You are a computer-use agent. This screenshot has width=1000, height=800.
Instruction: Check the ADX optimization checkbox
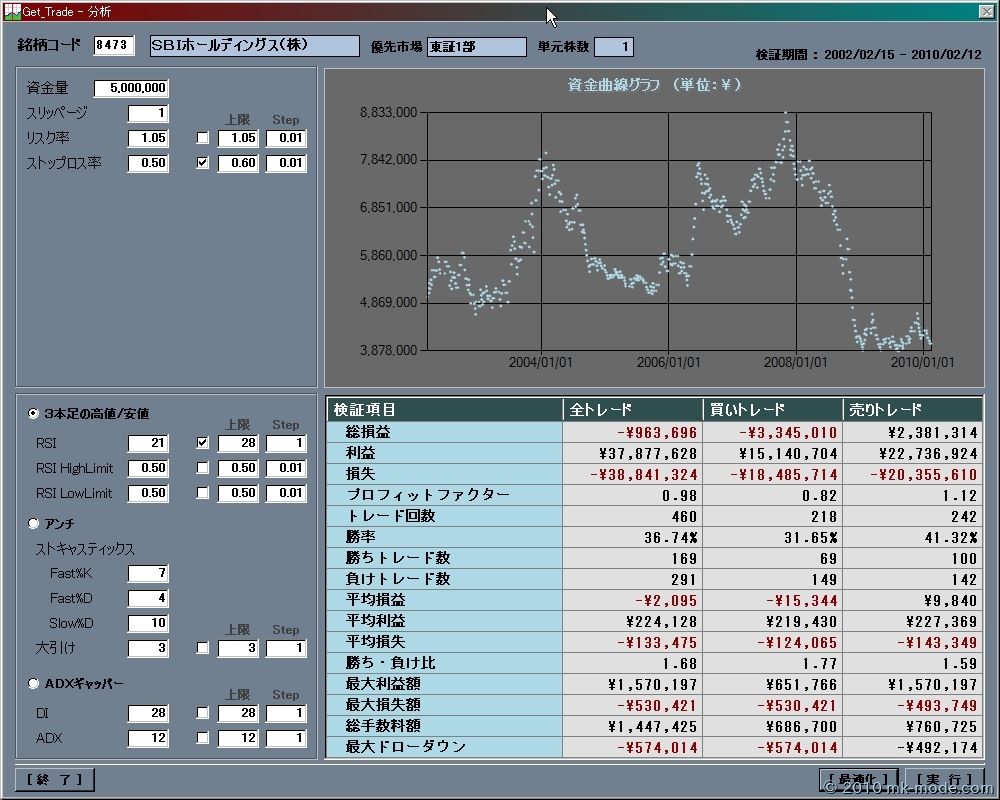click(x=203, y=738)
